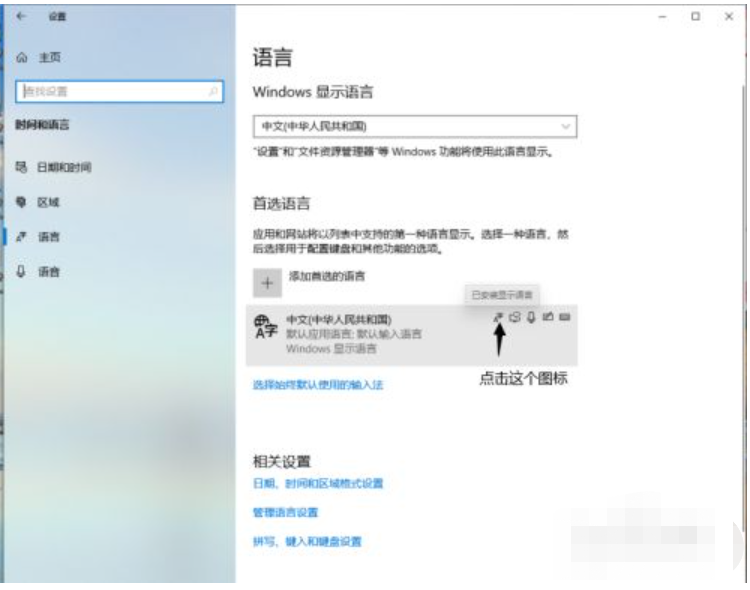Open 管理语言设置 link

tap(286, 512)
